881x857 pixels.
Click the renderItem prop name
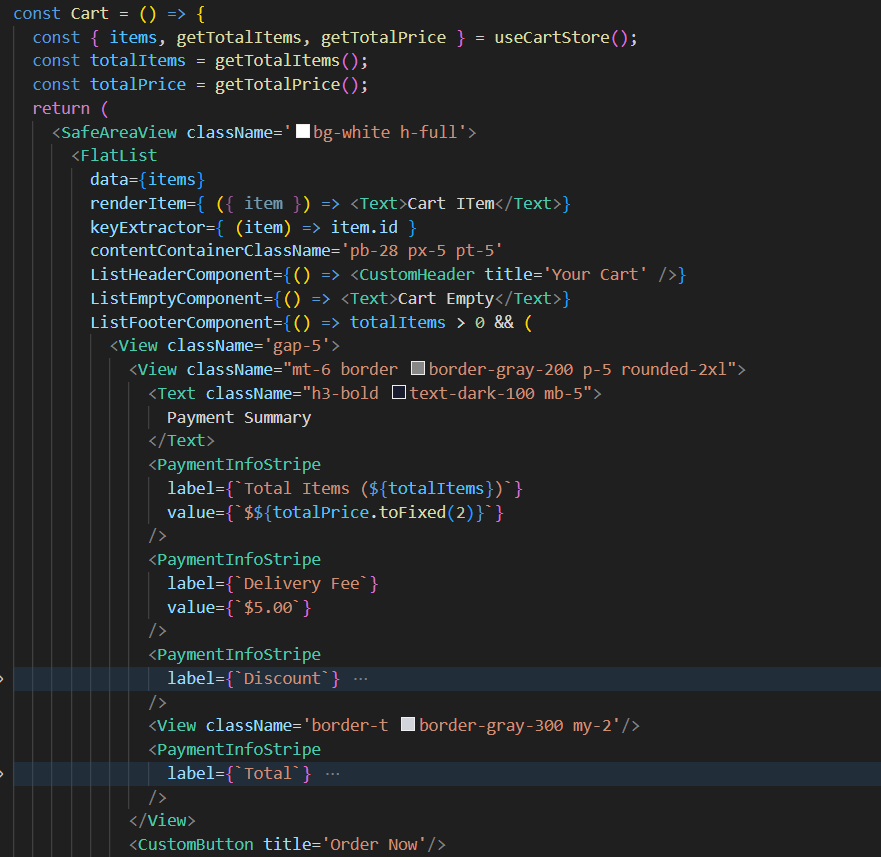(138, 203)
